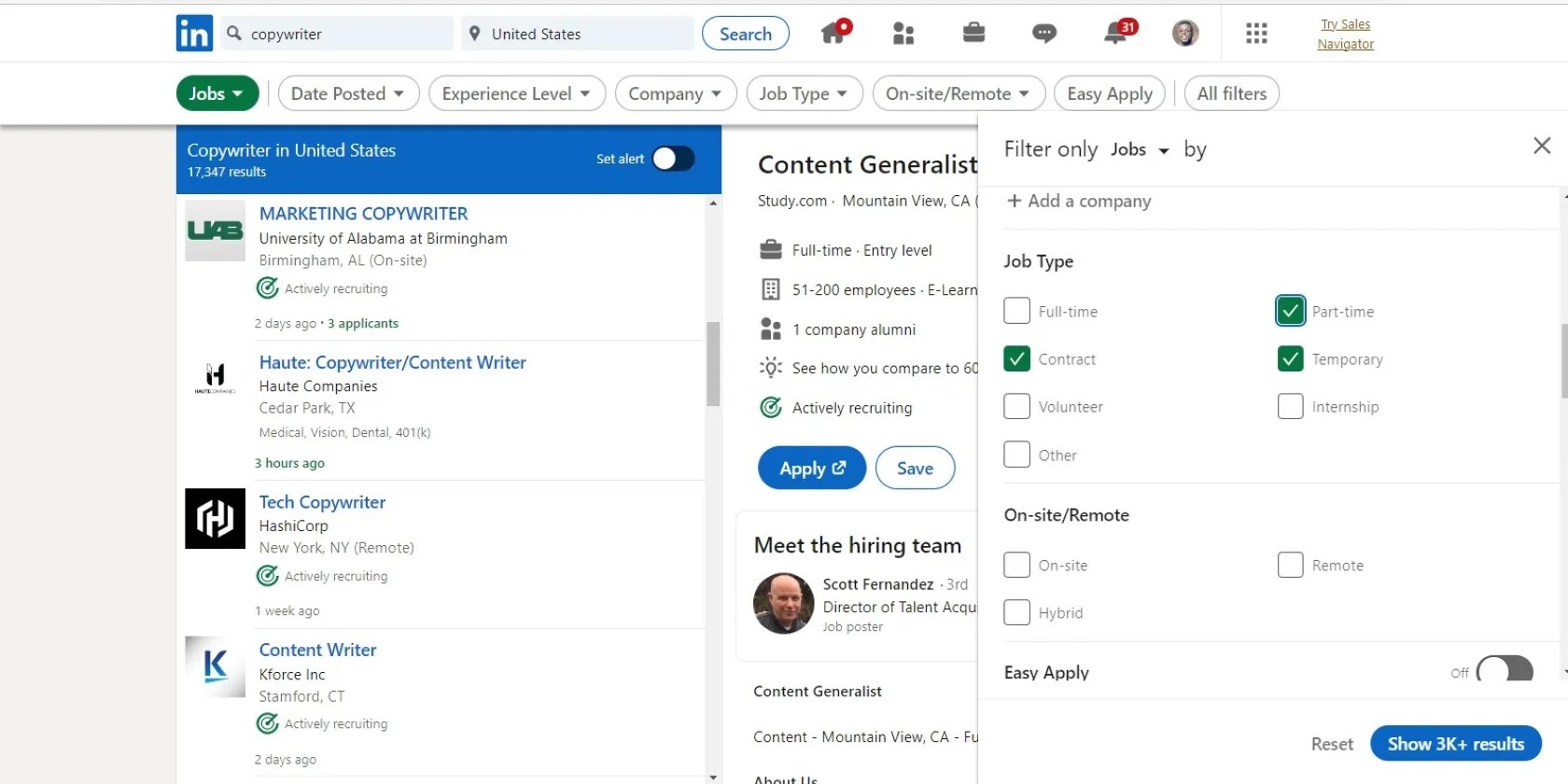This screenshot has height=784, width=1568.
Task: Open the All filters button
Action: click(1232, 93)
